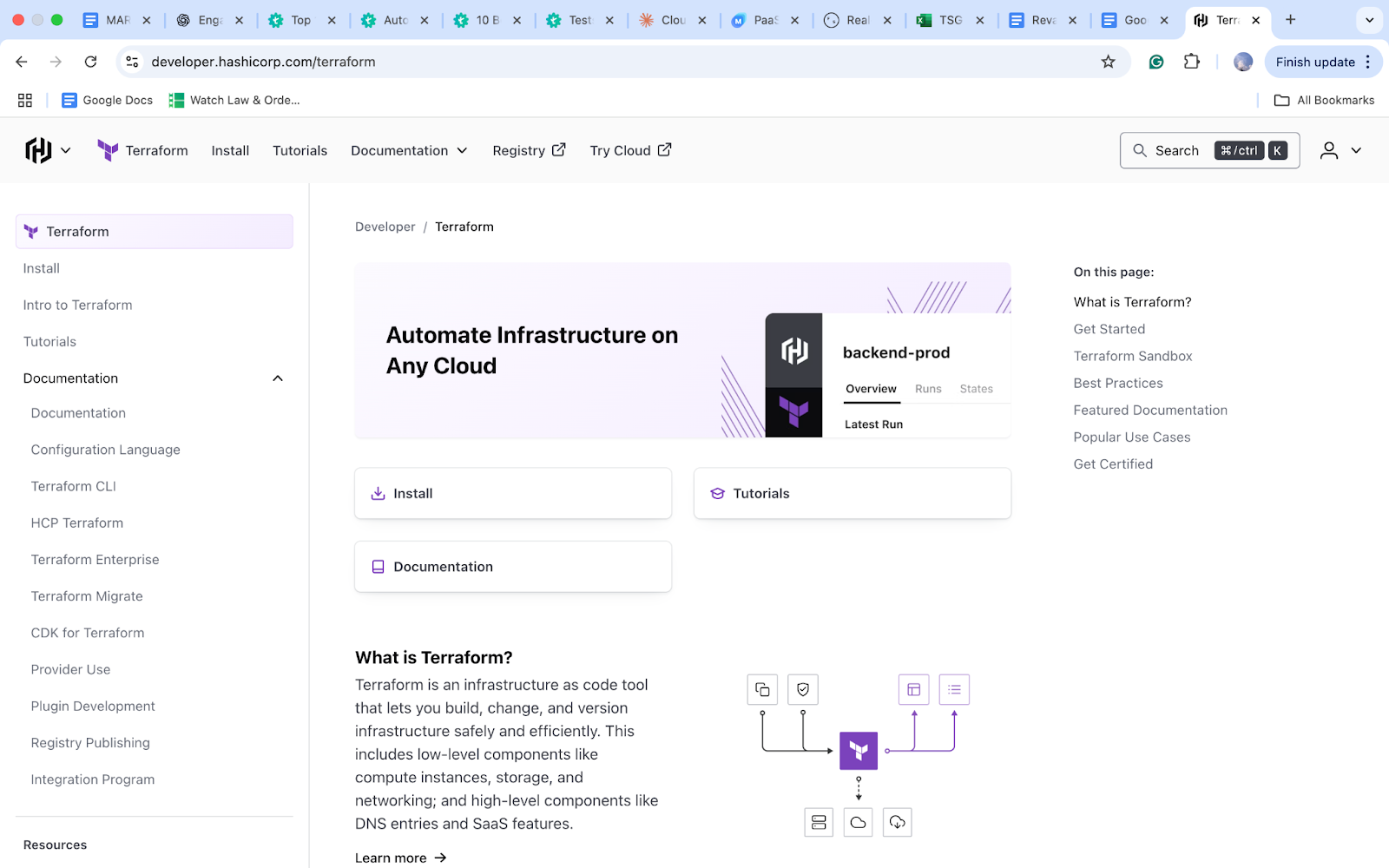Open Intro to Terraform sidebar link

click(77, 305)
